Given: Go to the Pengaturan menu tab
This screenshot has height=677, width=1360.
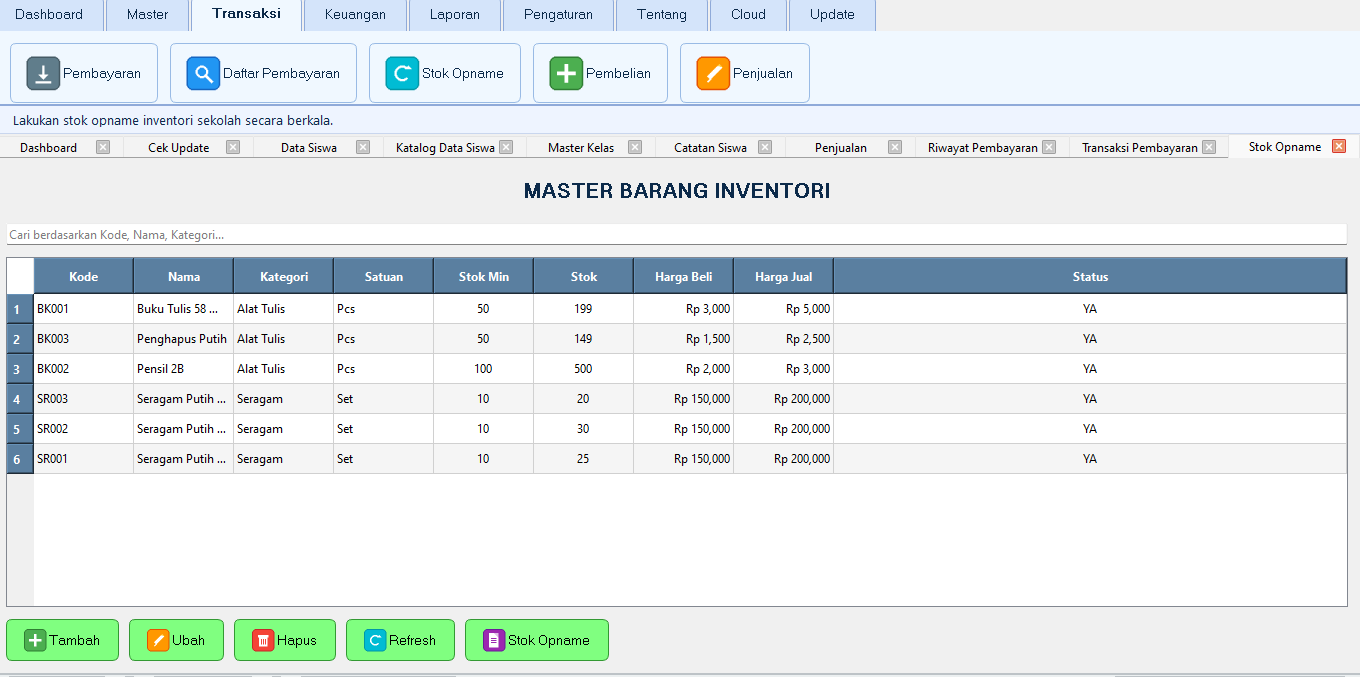Looking at the screenshot, I should [557, 15].
